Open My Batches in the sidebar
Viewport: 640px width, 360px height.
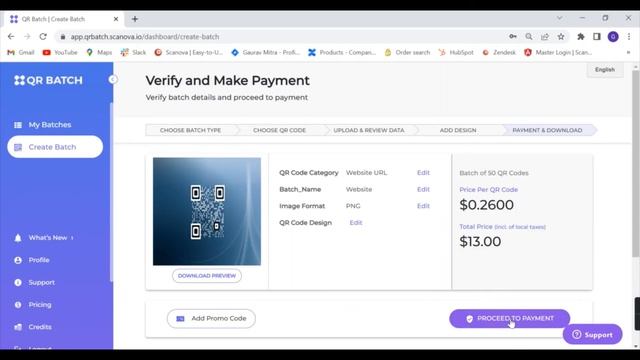(x=50, y=125)
